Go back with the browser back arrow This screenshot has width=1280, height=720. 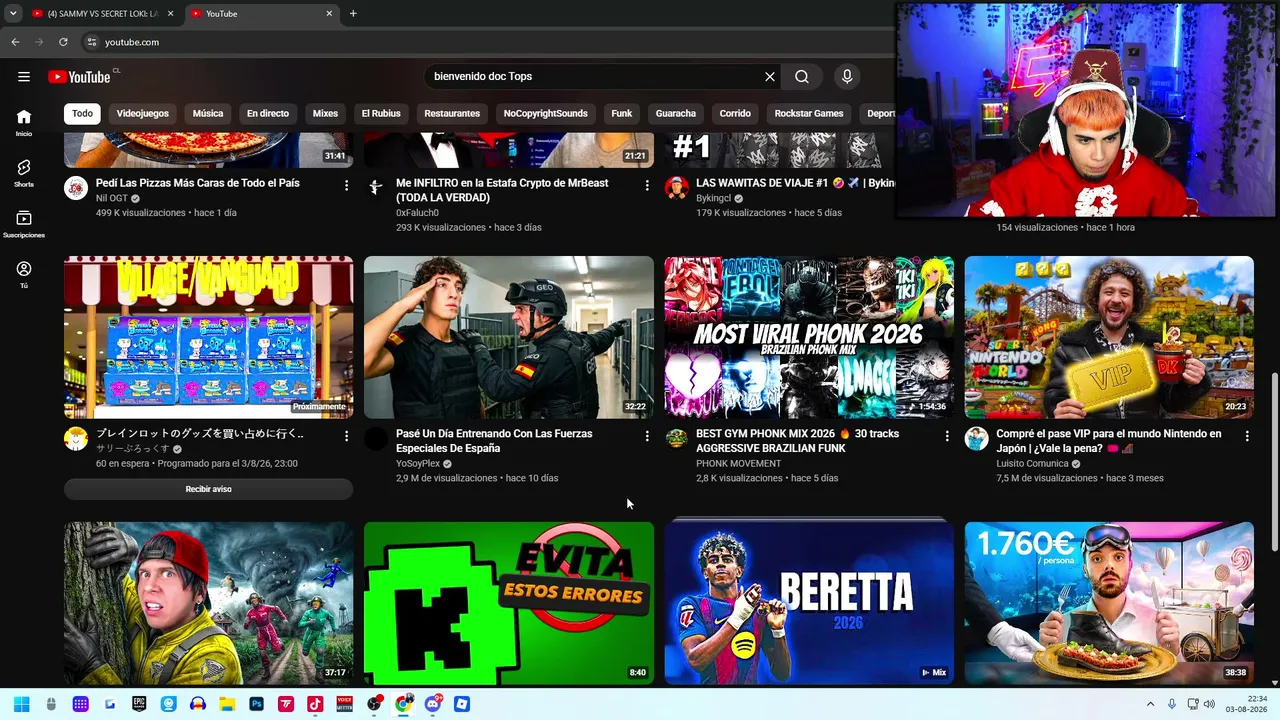pos(15,42)
